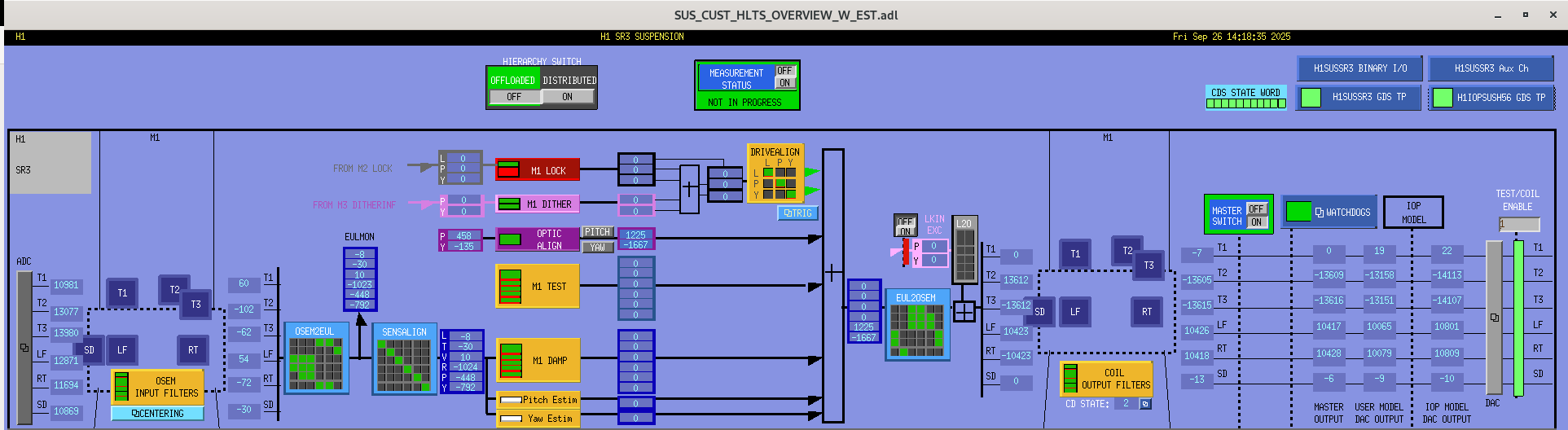1568x430 pixels.
Task: Open the CENTERING related display menu
Action: 157,414
